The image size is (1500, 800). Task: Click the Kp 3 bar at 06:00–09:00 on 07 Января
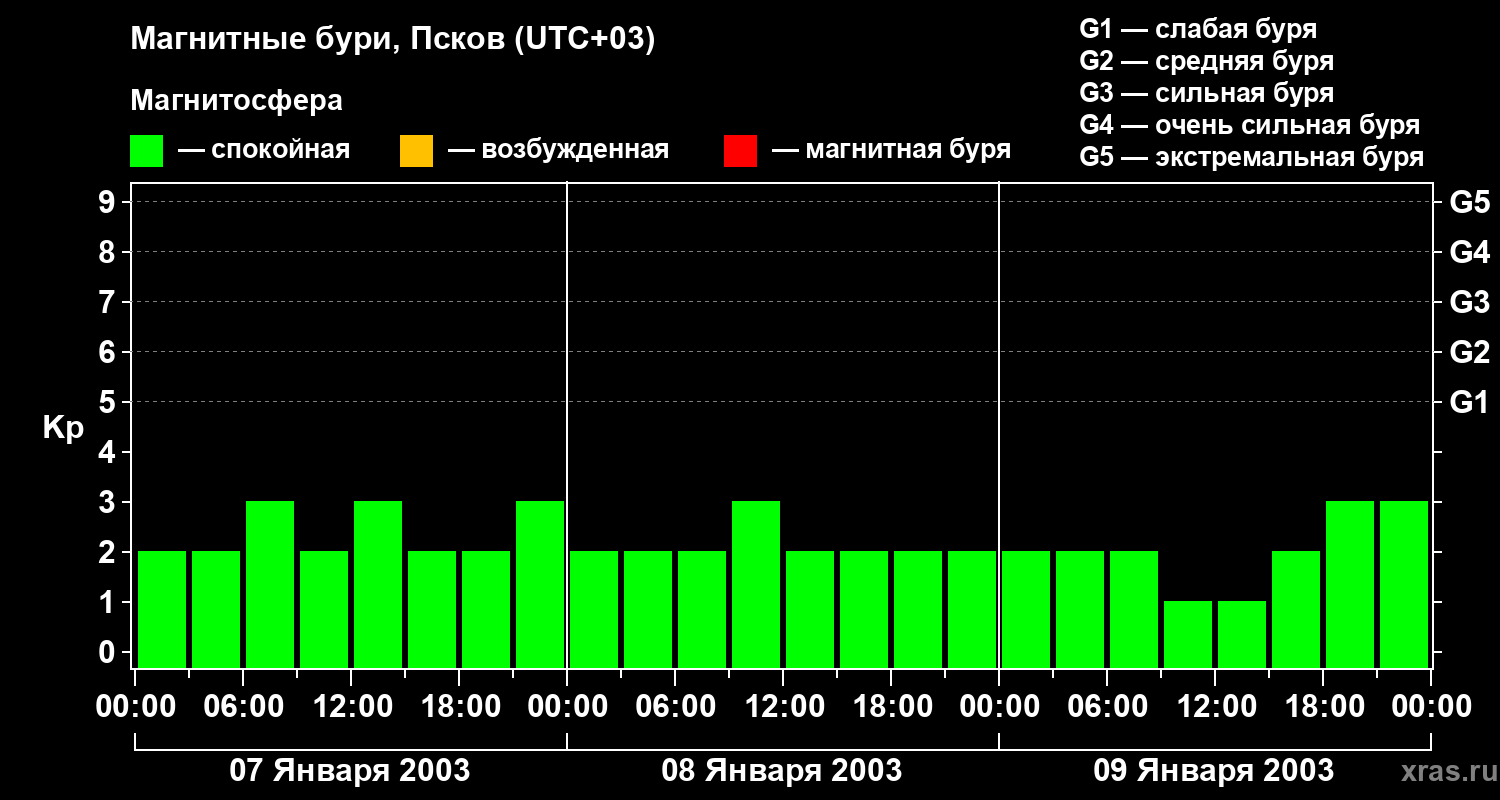pyautogui.click(x=270, y=584)
